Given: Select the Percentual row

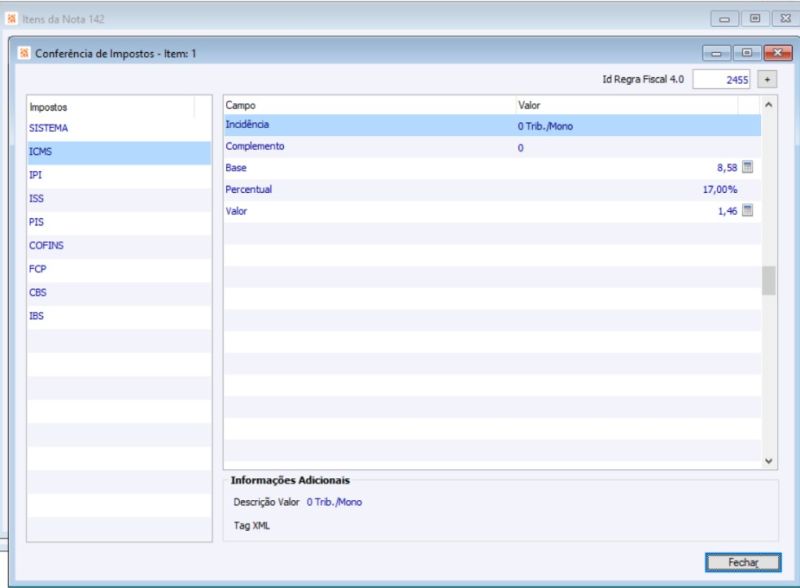Looking at the screenshot, I should point(492,190).
